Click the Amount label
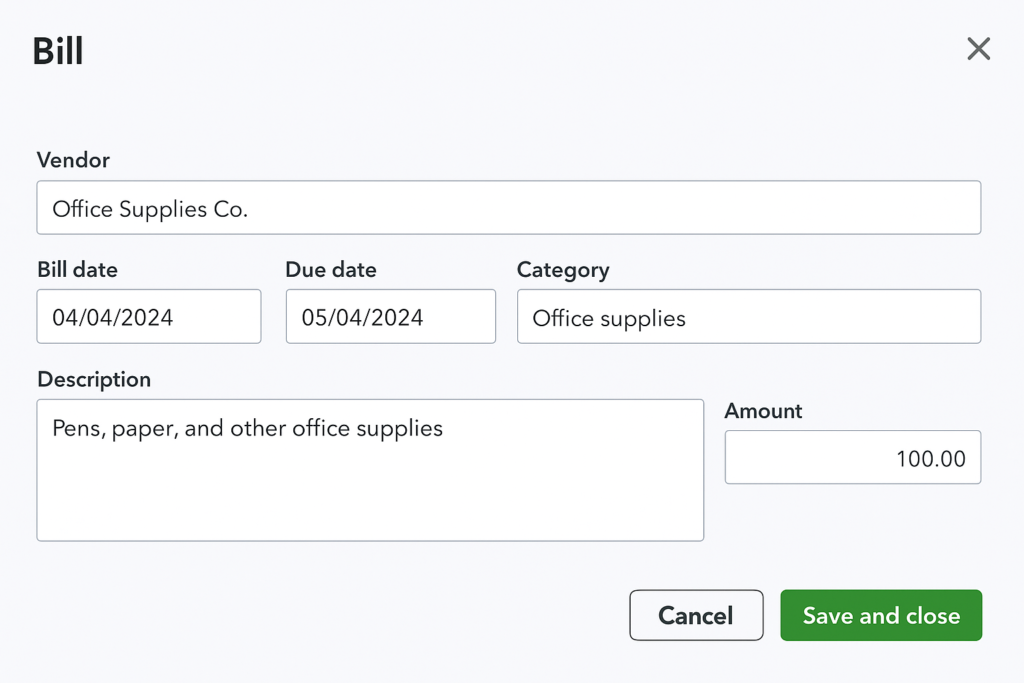Viewport: 1024px width, 683px height. [763, 411]
